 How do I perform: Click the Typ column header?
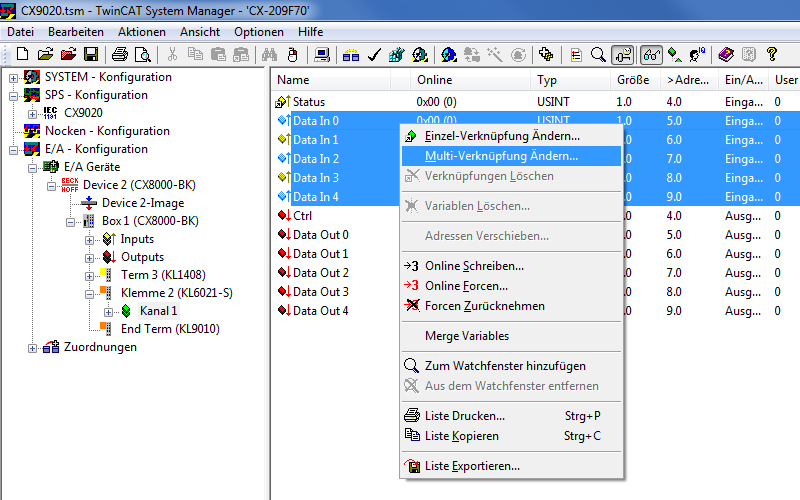(x=570, y=80)
